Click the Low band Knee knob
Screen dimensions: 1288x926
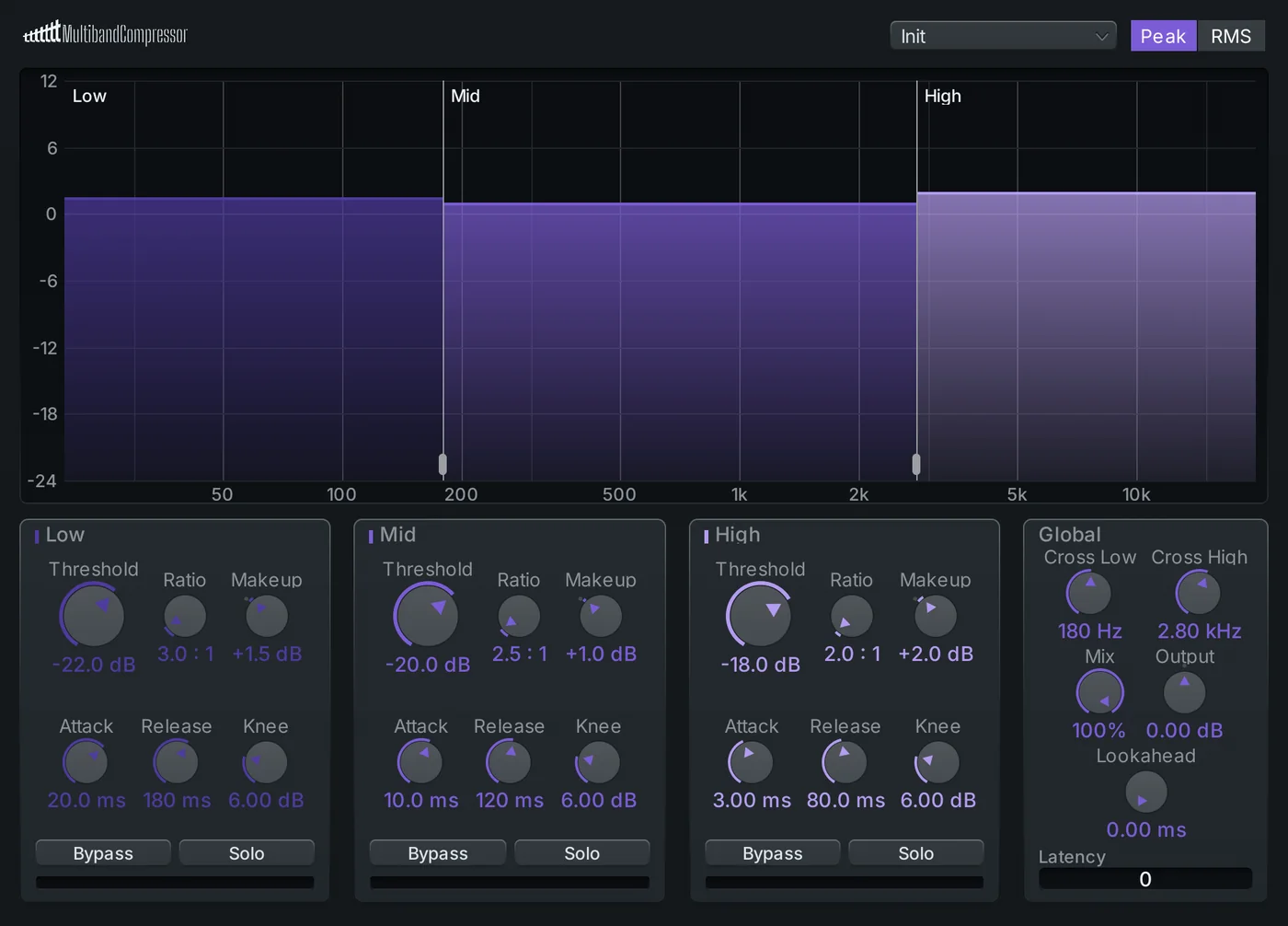[266, 762]
